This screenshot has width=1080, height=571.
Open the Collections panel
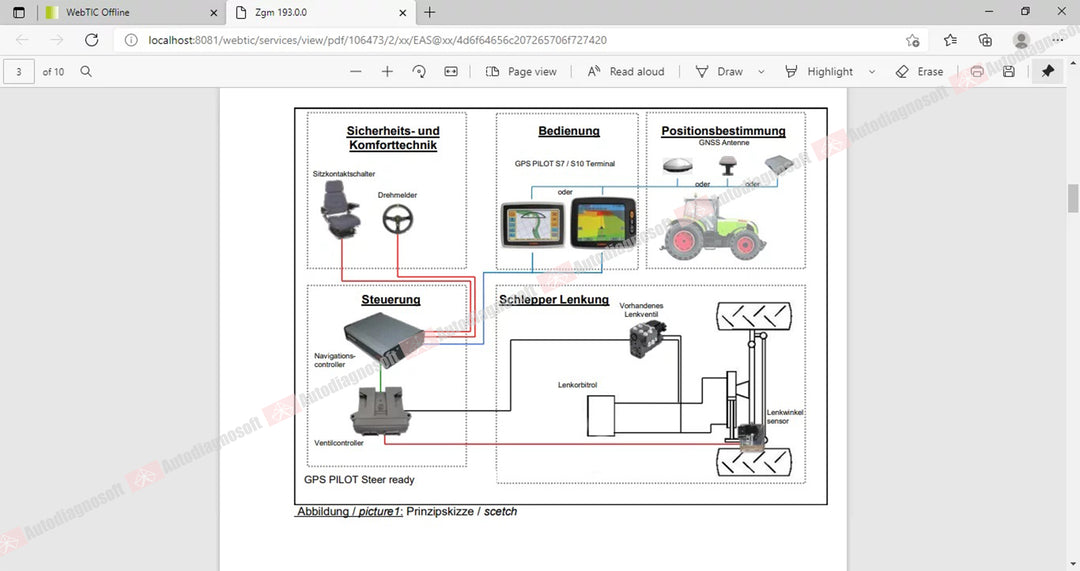[x=986, y=40]
